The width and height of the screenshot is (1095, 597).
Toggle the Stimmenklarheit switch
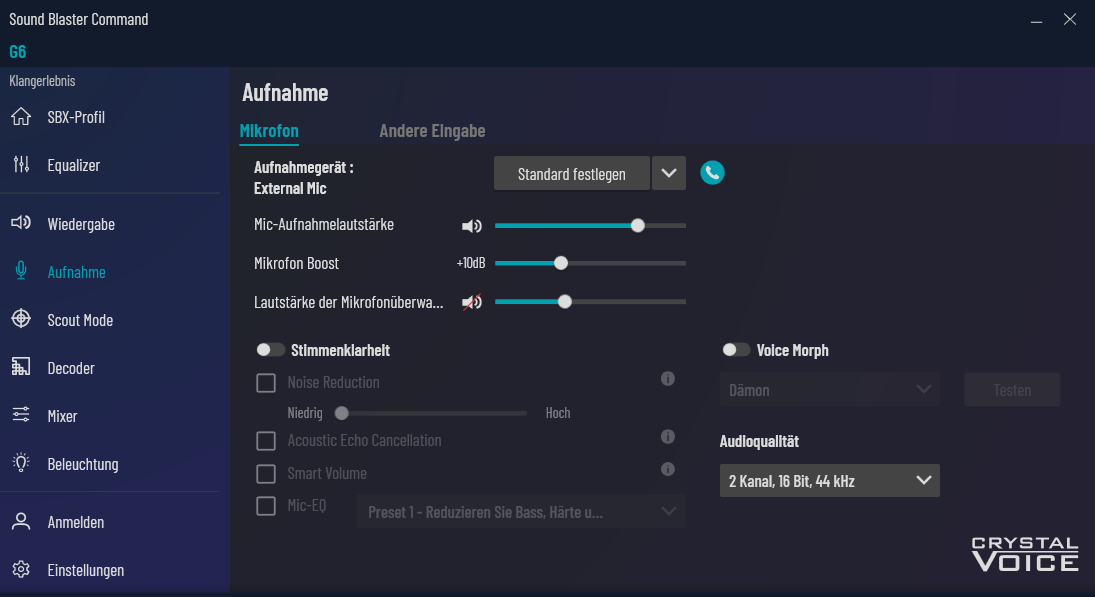[x=270, y=349]
